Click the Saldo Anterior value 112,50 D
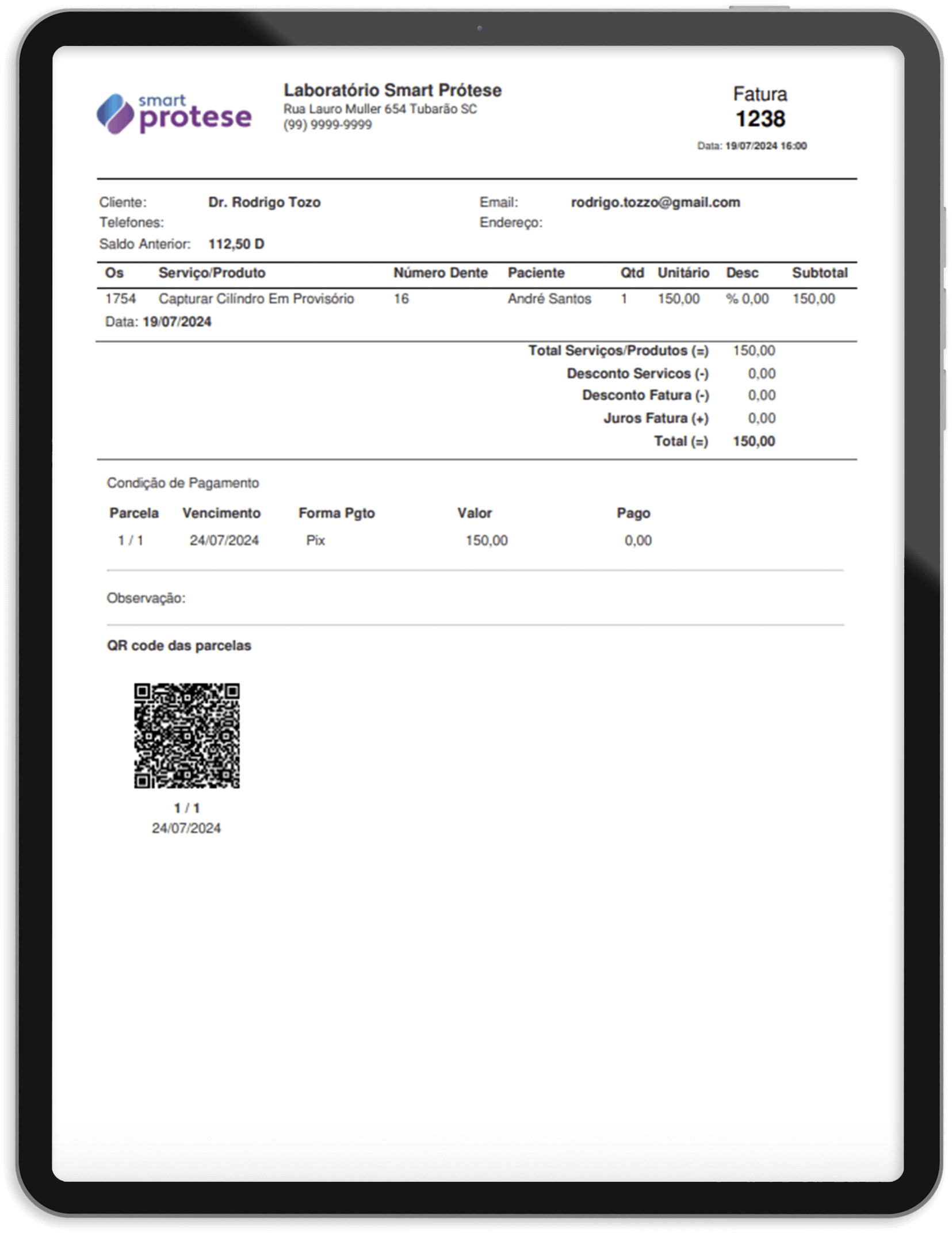This screenshot has width=952, height=1233. [x=236, y=244]
